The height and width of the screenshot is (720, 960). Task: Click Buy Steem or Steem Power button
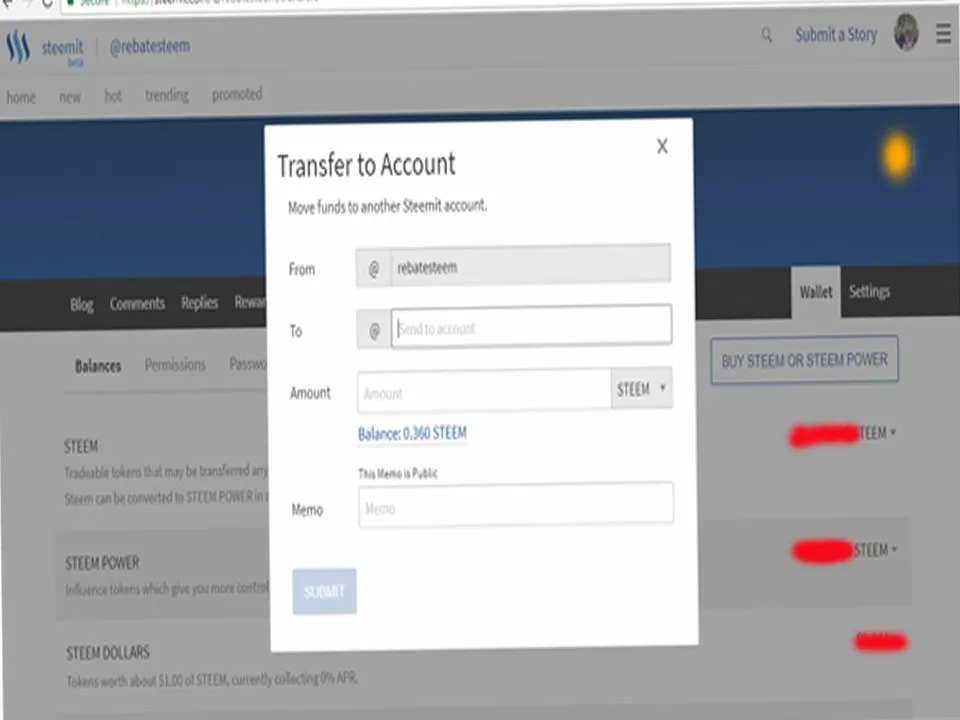[804, 360]
